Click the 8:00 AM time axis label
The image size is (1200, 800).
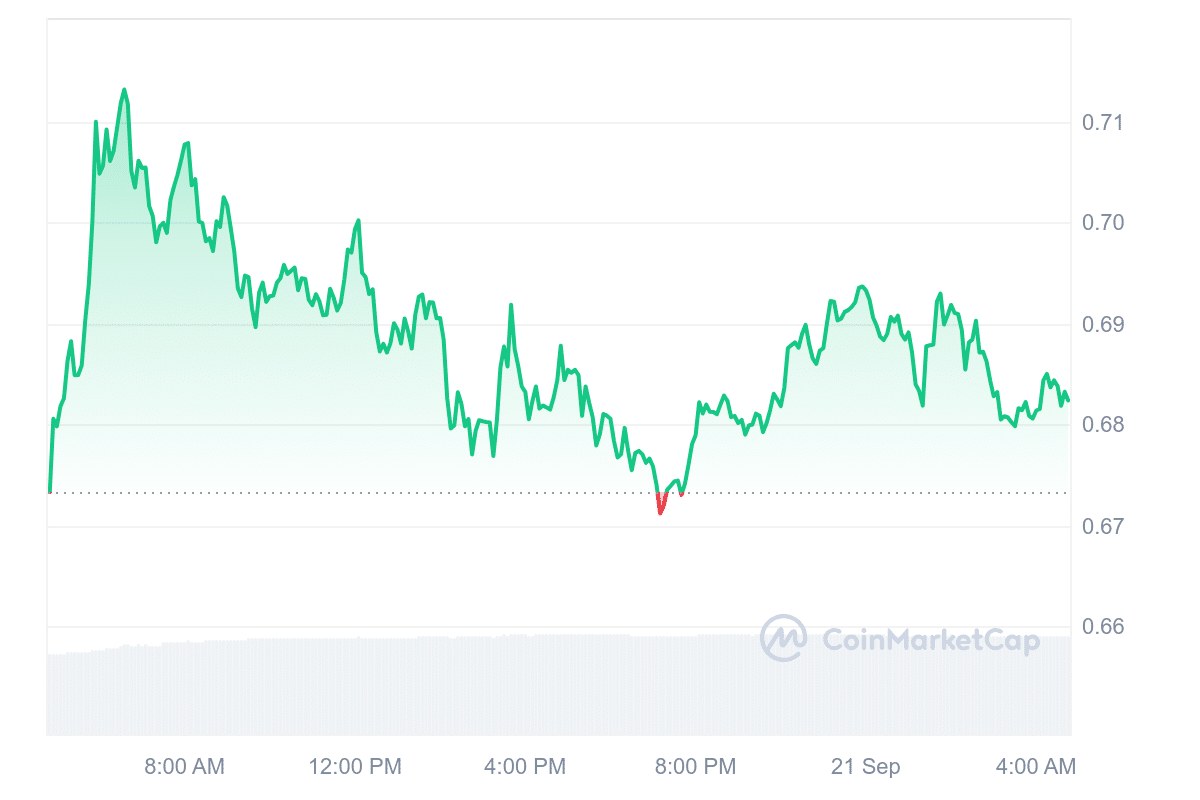point(185,767)
